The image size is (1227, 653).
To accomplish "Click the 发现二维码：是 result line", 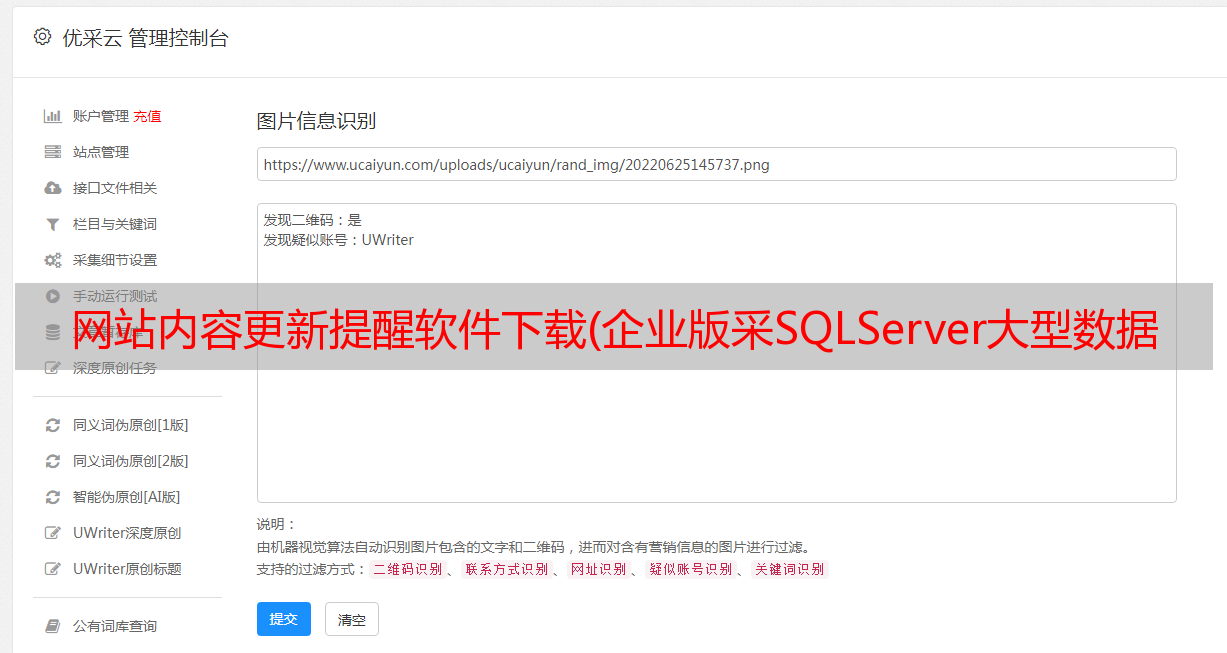I will 313,220.
